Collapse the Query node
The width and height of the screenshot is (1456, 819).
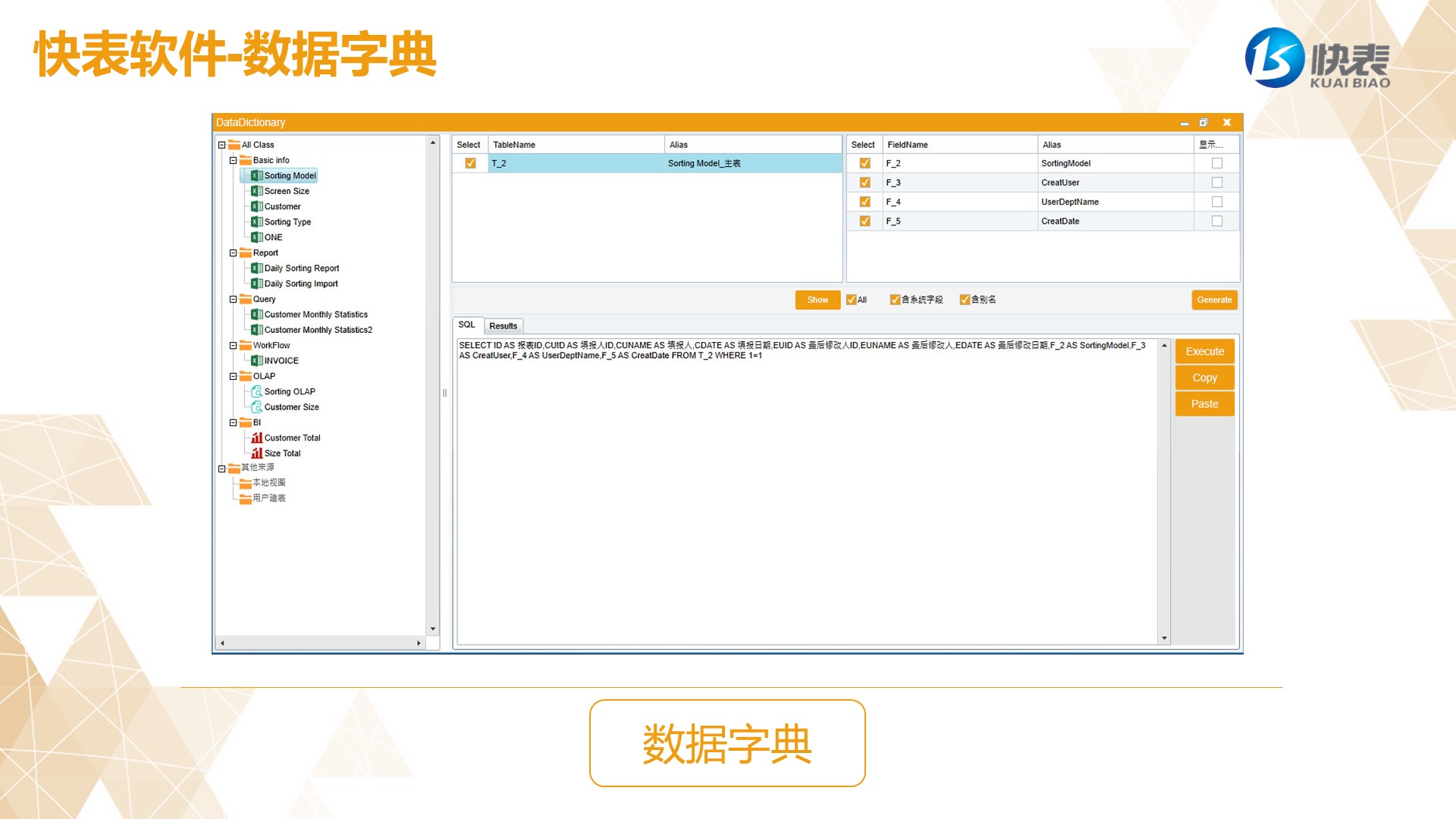tap(234, 300)
